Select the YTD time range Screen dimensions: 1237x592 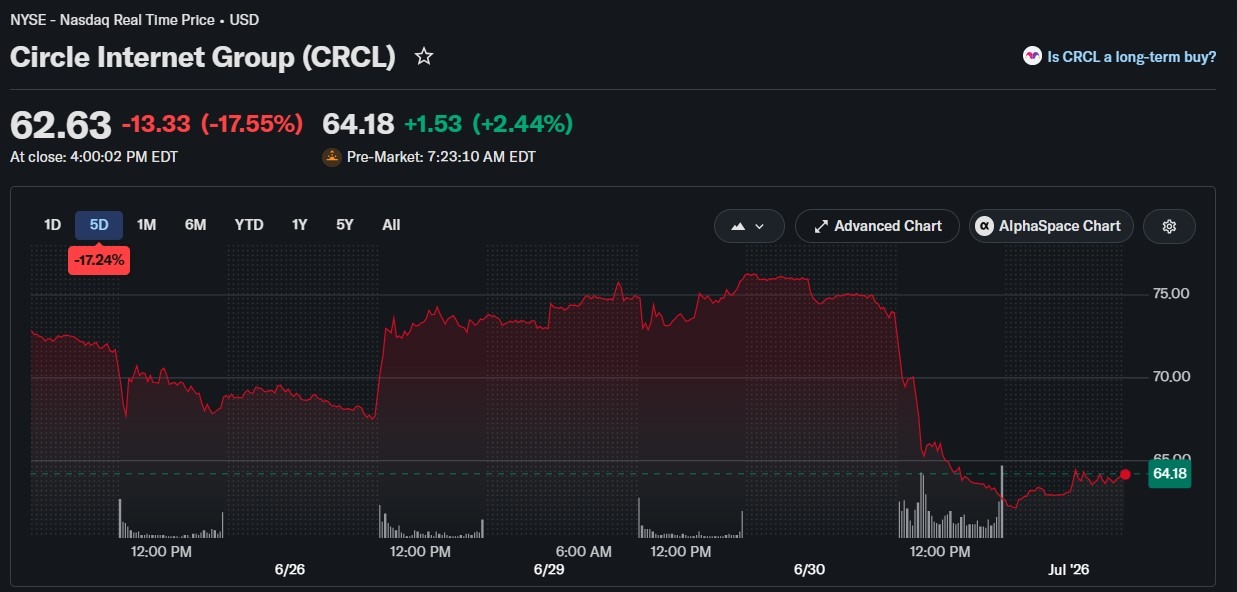click(x=249, y=225)
